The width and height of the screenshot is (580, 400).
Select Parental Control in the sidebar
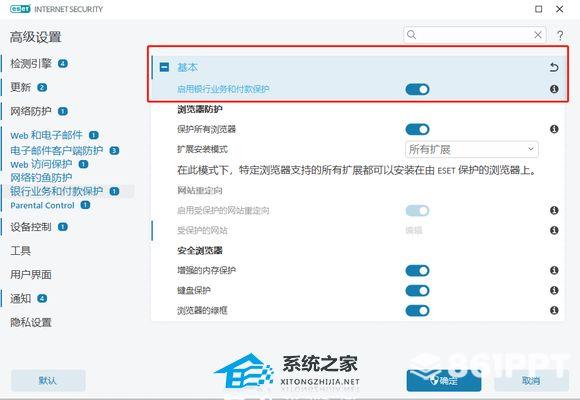click(x=43, y=205)
